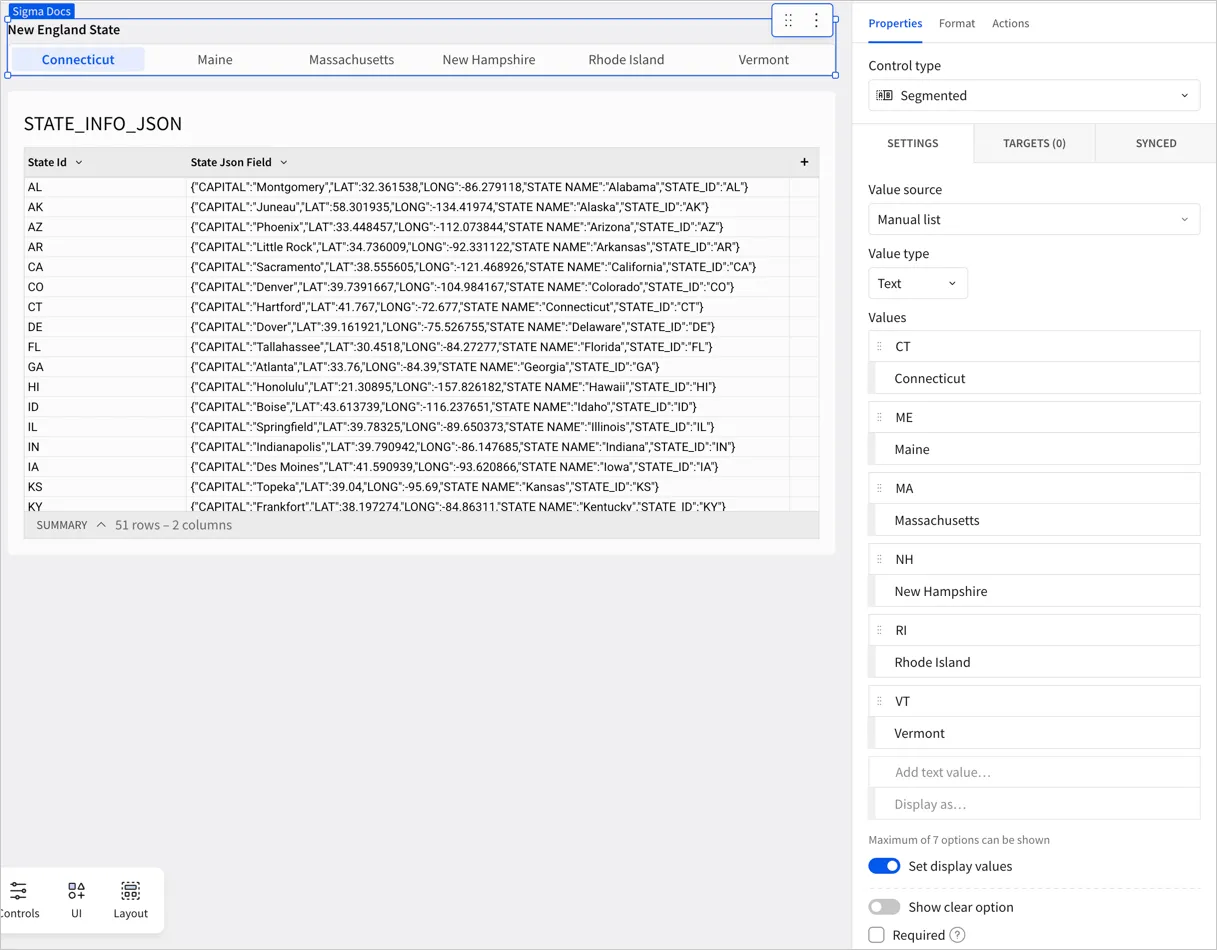Switch to the Actions tab

1010,23
